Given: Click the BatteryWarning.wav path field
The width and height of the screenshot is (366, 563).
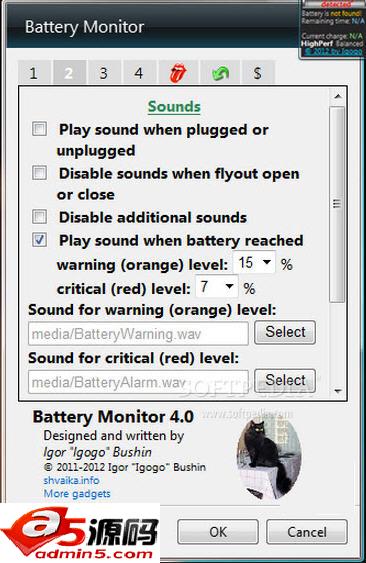Looking at the screenshot, I should (x=138, y=334).
